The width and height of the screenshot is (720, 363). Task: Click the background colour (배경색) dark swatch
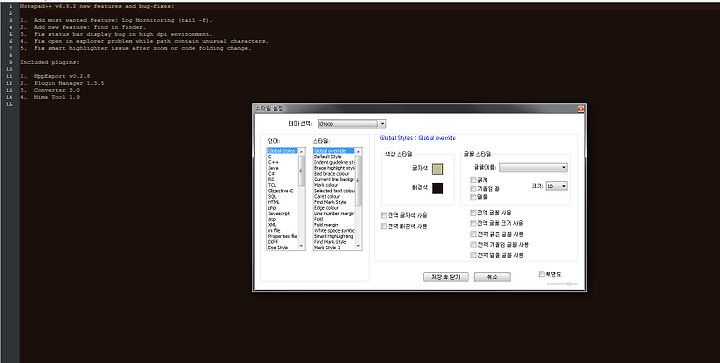point(438,188)
